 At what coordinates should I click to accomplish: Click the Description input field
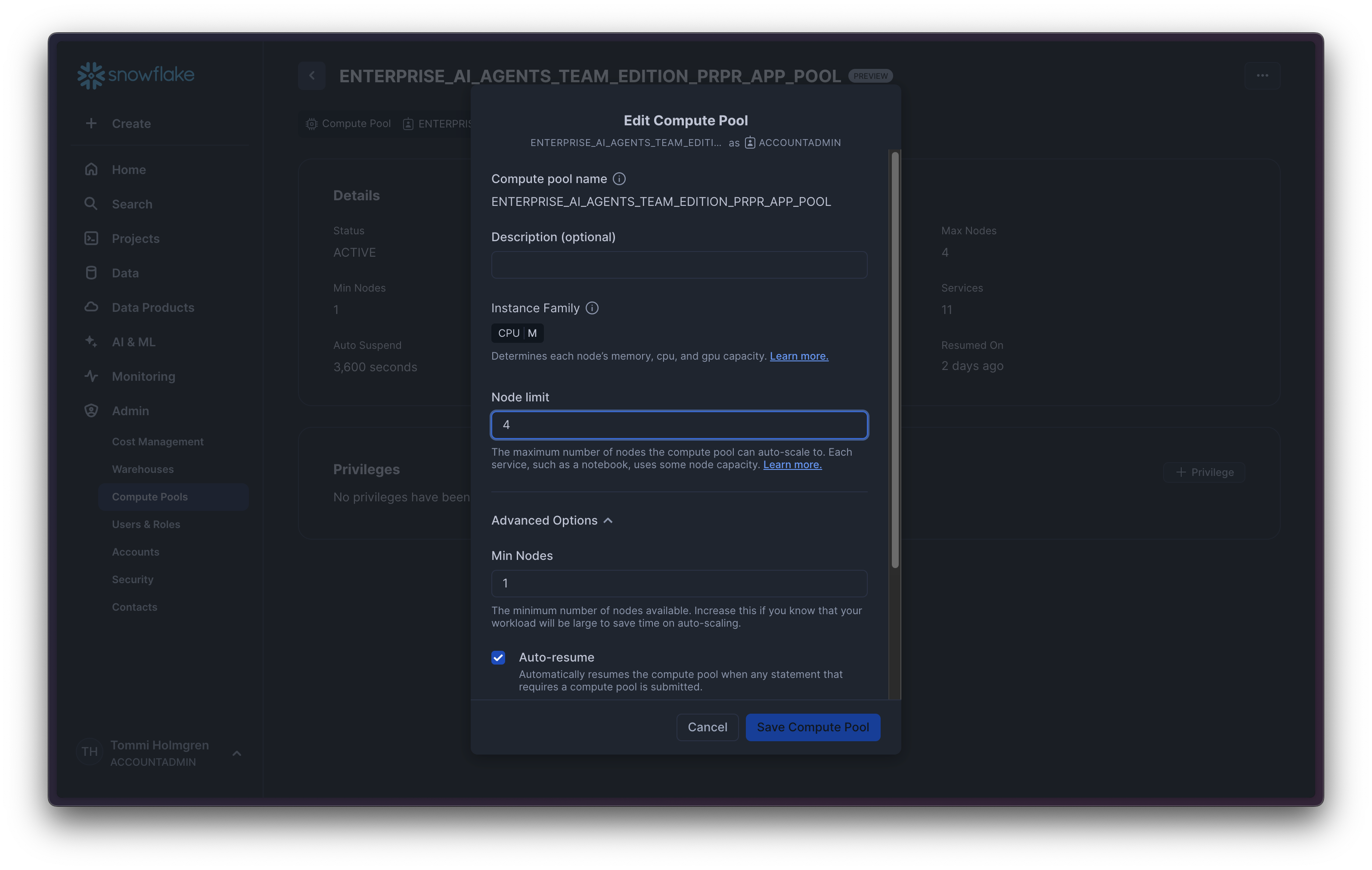[x=679, y=265]
